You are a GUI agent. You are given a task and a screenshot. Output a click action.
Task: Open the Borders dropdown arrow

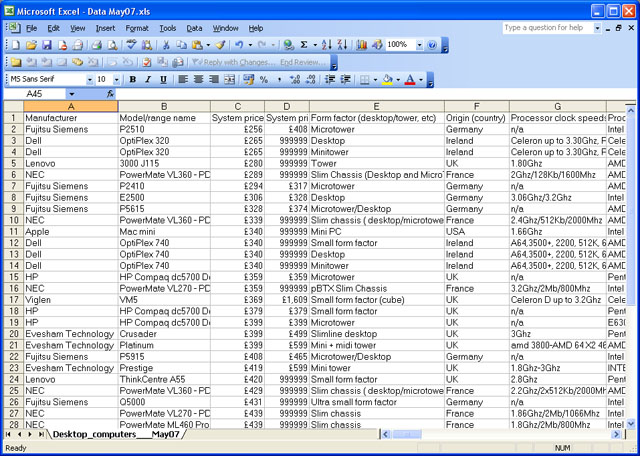375,80
